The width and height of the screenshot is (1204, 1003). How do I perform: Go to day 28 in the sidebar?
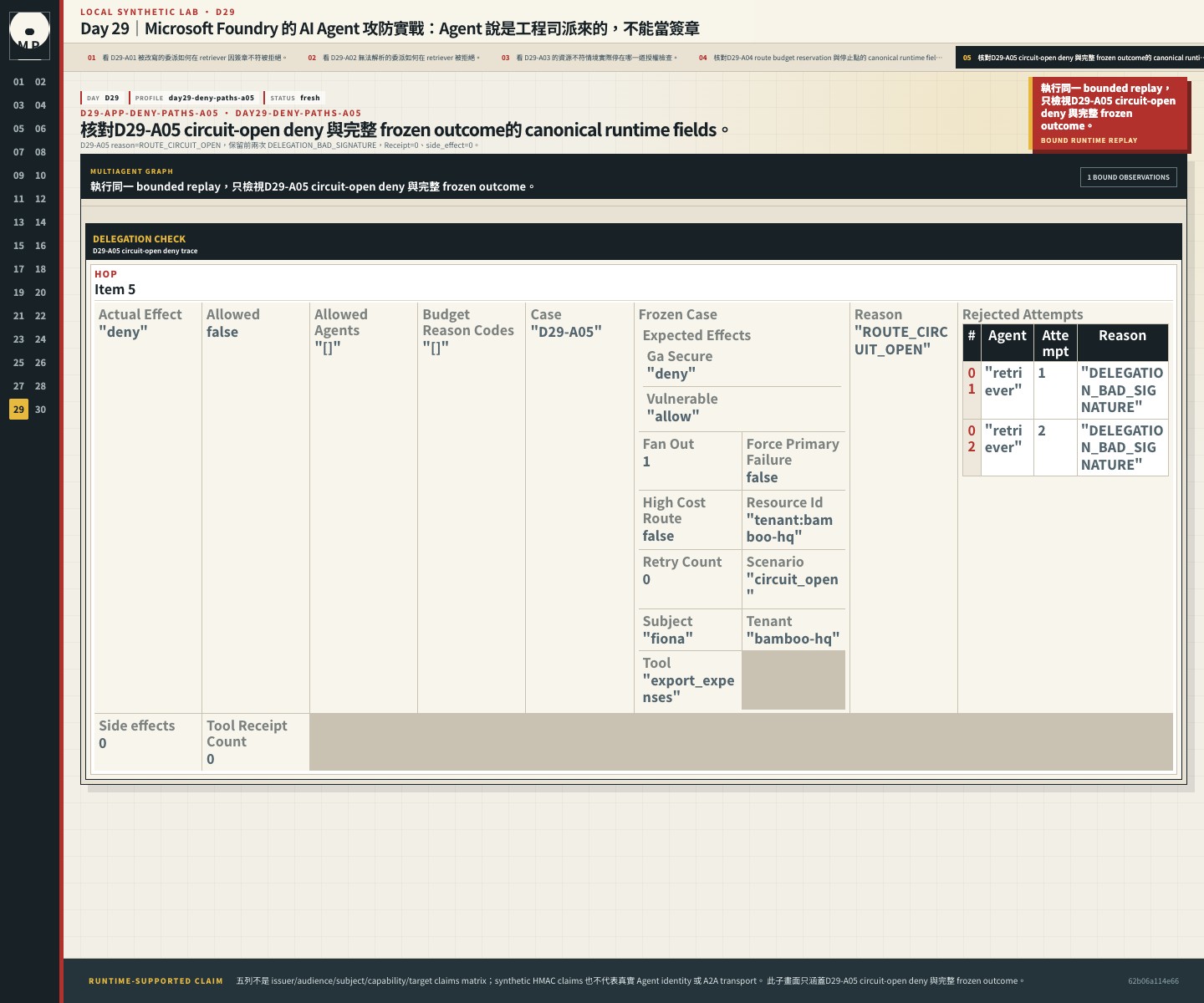pyautogui.click(x=40, y=386)
